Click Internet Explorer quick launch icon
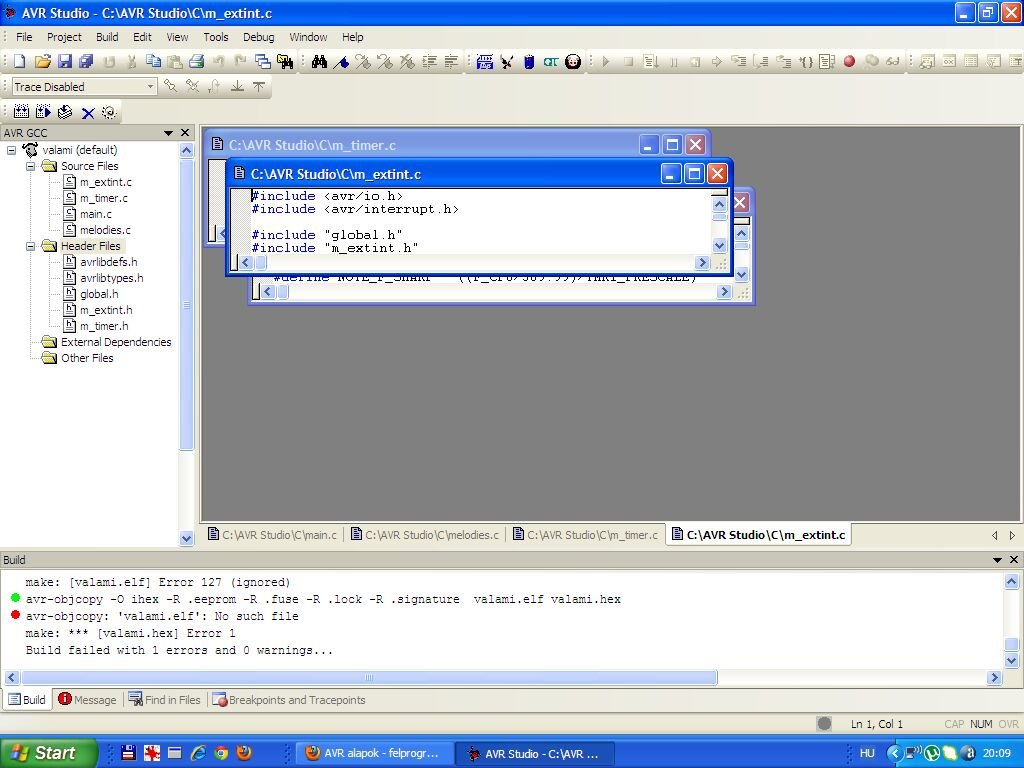This screenshot has height=768, width=1024. coord(198,753)
